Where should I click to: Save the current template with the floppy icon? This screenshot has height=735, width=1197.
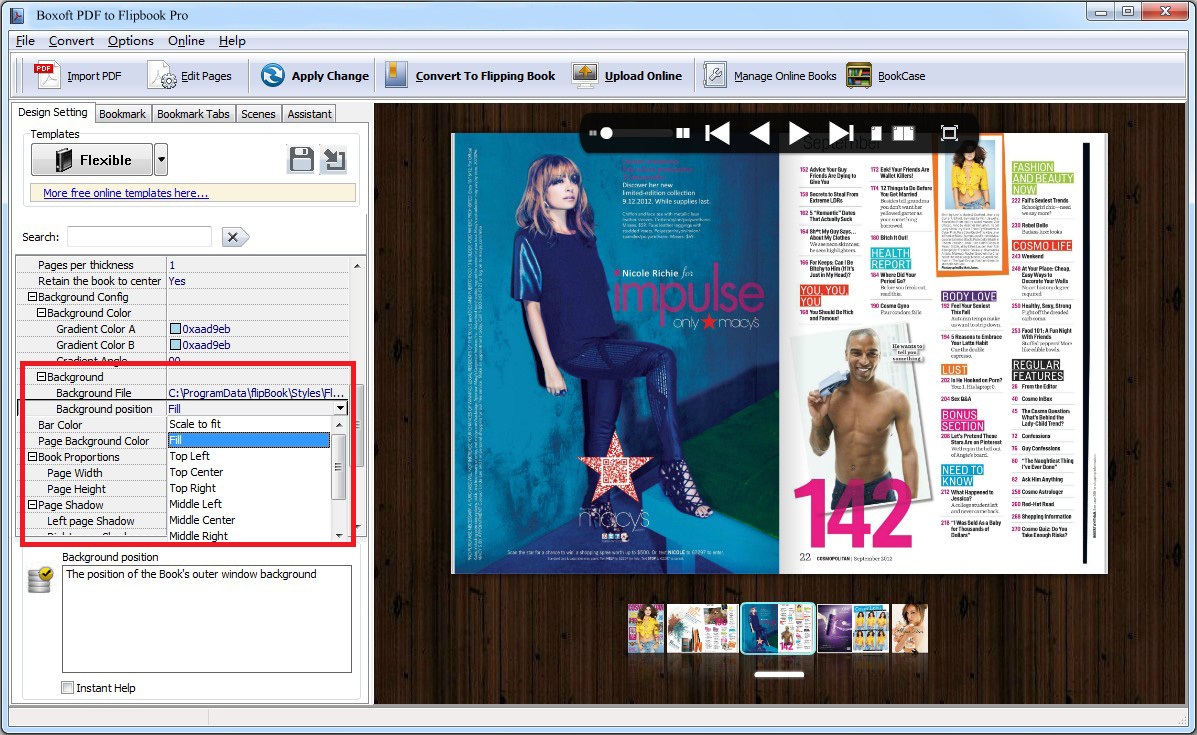click(302, 160)
